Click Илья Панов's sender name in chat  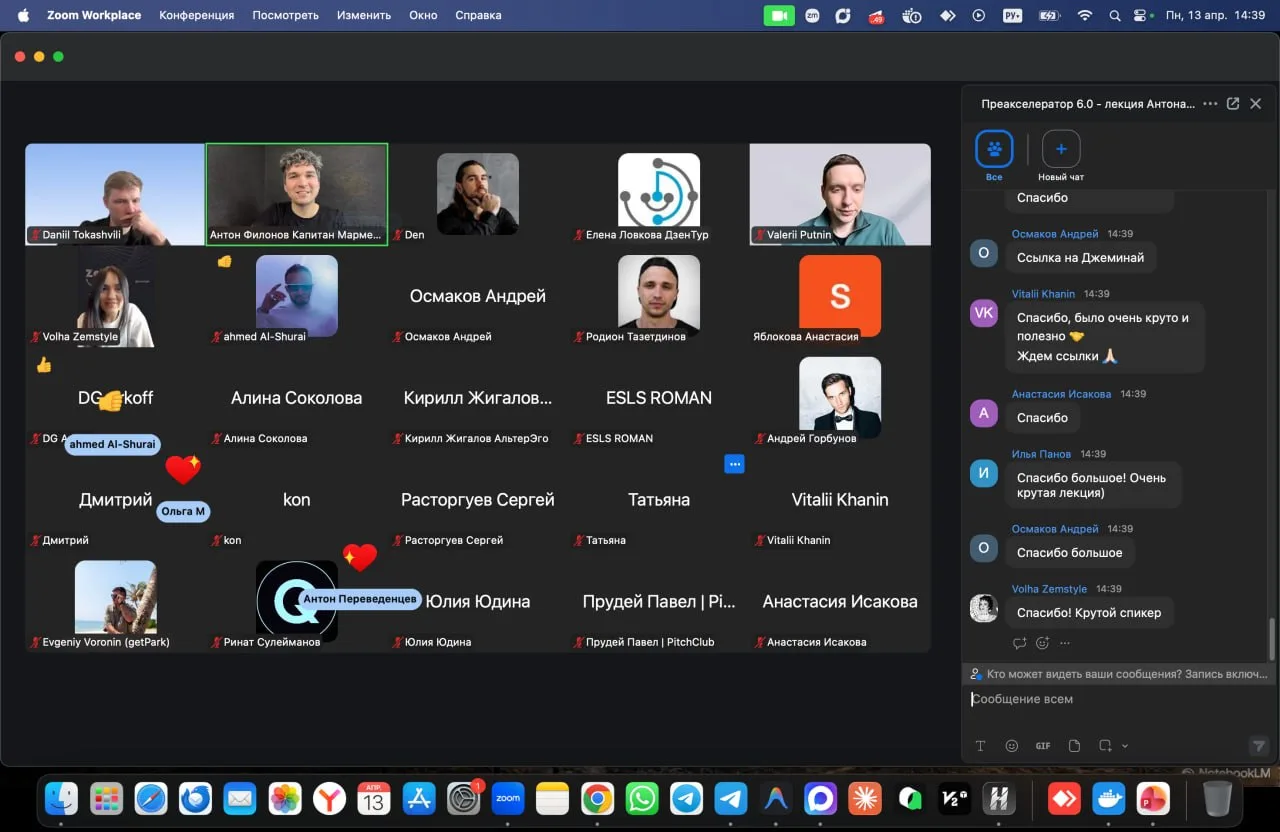tap(1041, 454)
